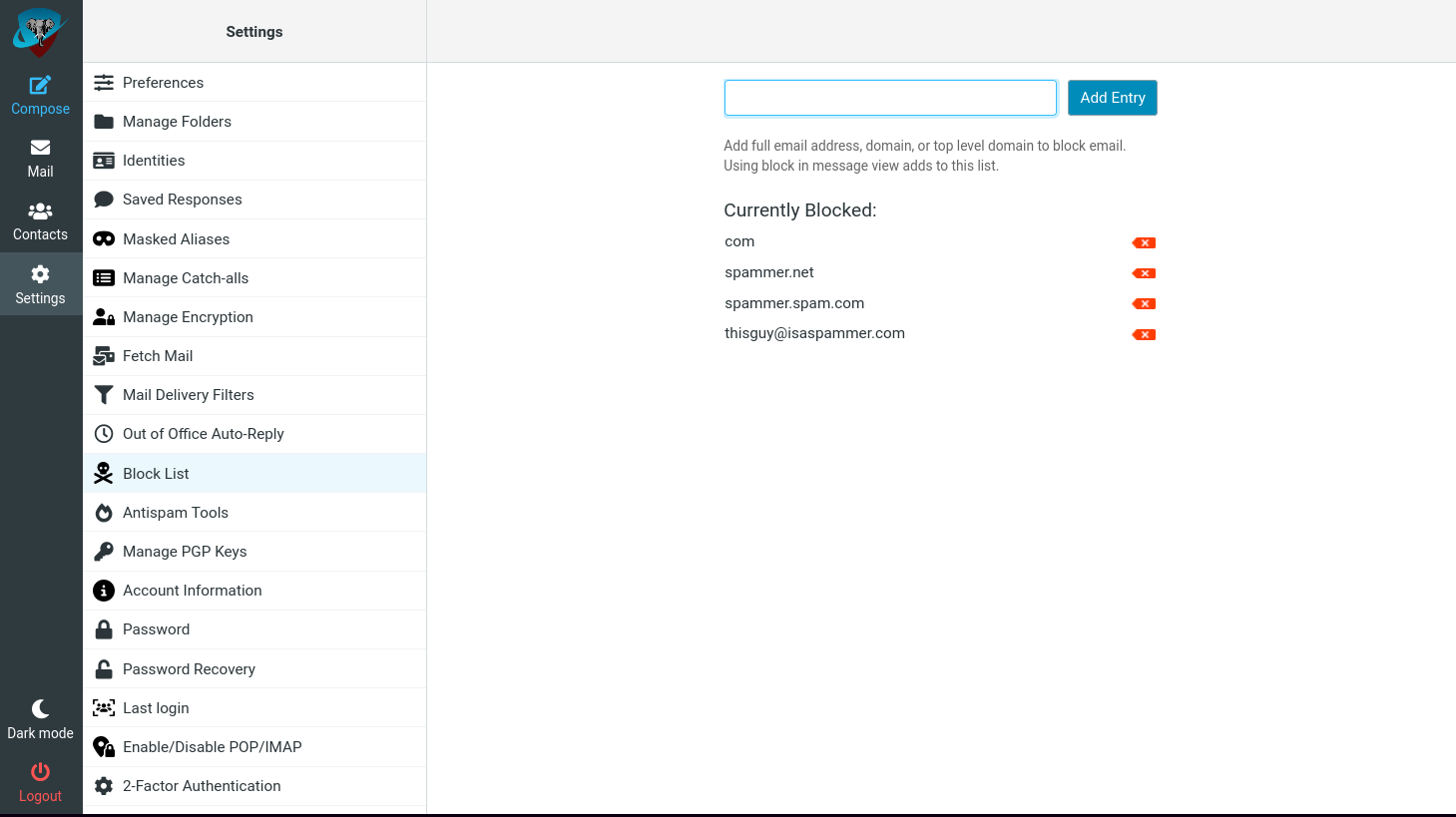Open Mail via envelope icon
The image size is (1456, 817).
coord(40,148)
